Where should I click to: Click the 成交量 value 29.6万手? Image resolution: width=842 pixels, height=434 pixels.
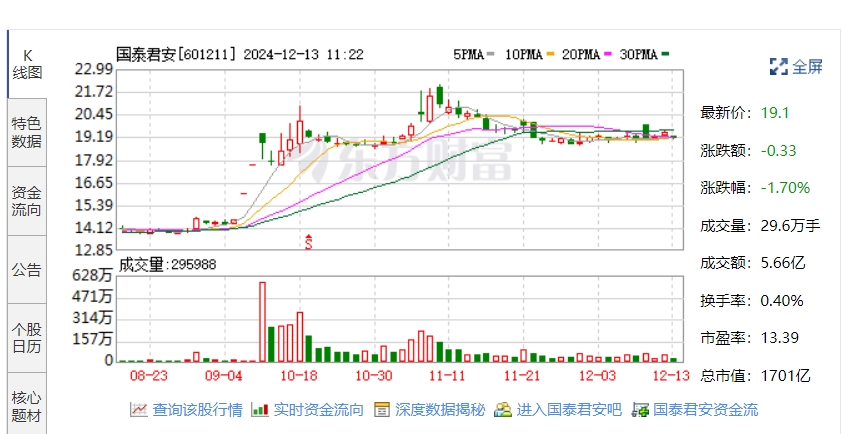790,226
